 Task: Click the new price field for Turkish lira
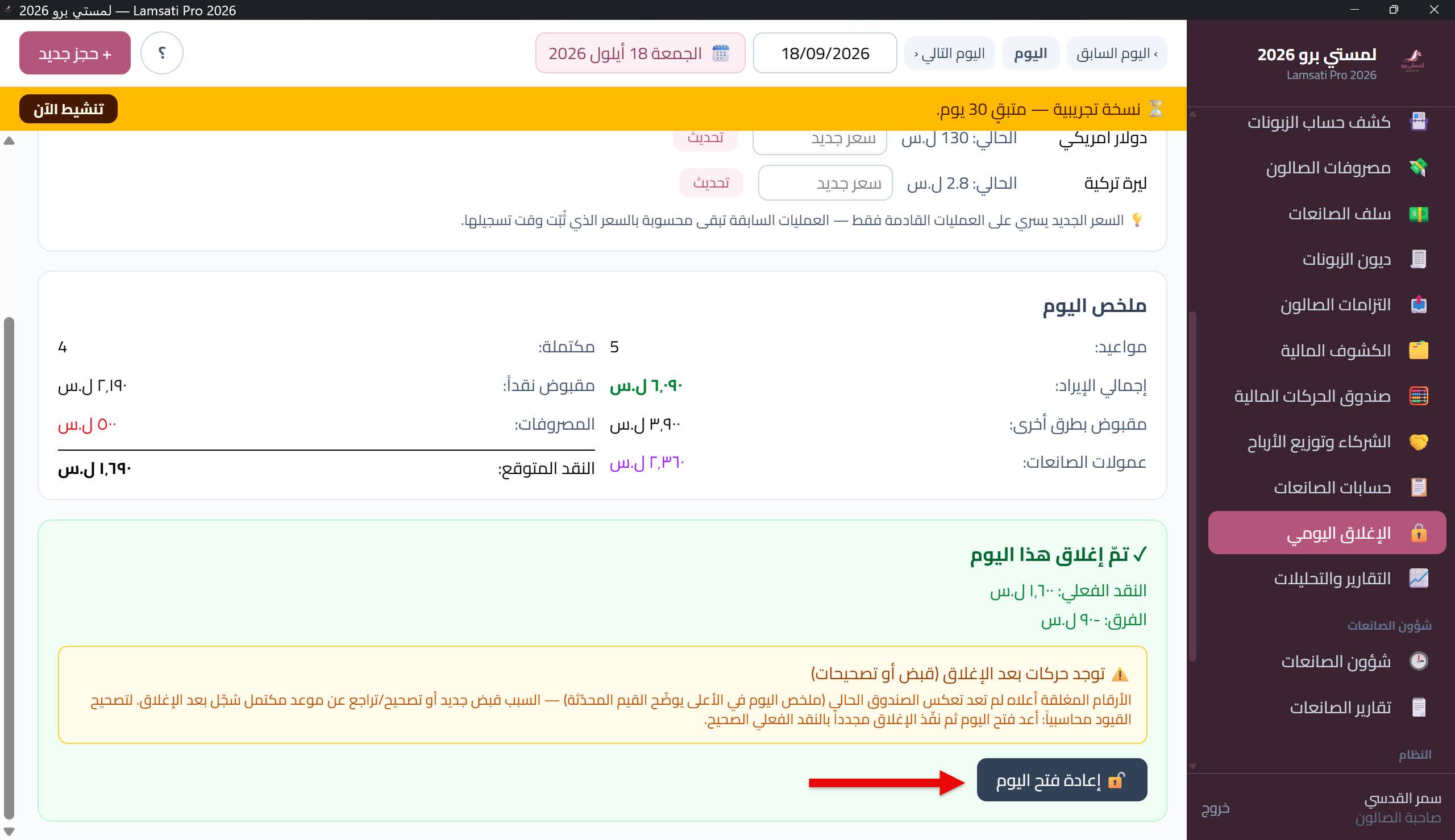tap(826, 183)
